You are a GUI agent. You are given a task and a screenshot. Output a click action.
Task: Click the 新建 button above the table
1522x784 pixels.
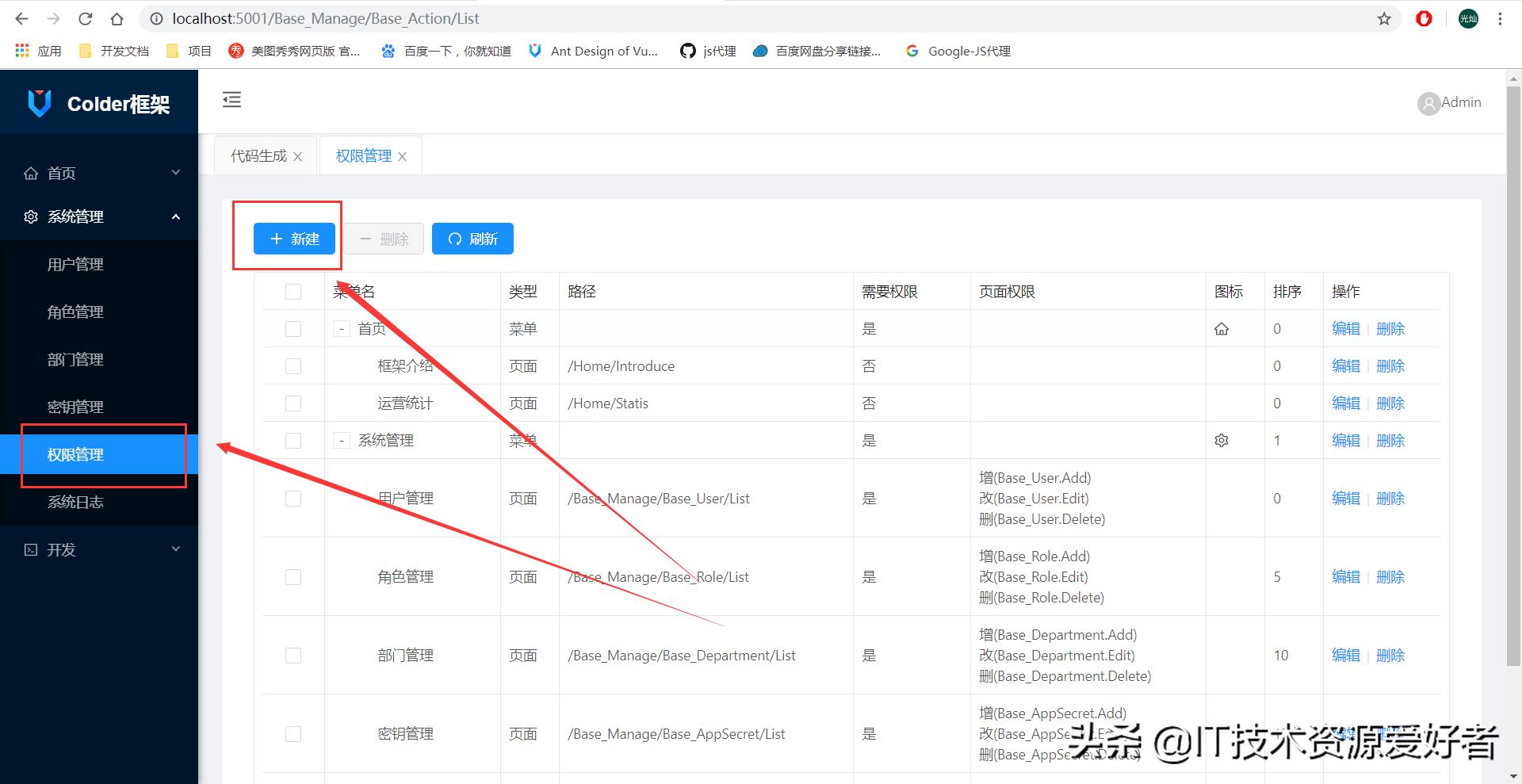tap(294, 239)
